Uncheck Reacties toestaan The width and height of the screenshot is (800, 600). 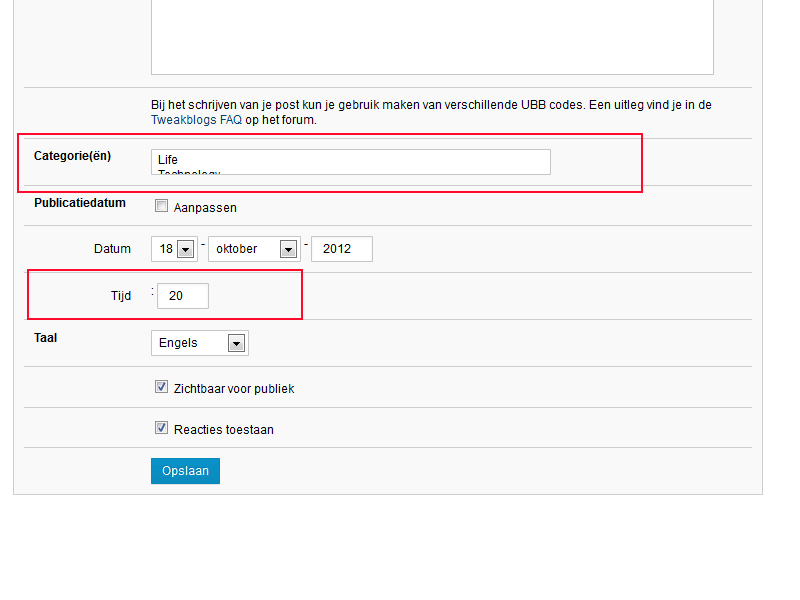[161, 428]
